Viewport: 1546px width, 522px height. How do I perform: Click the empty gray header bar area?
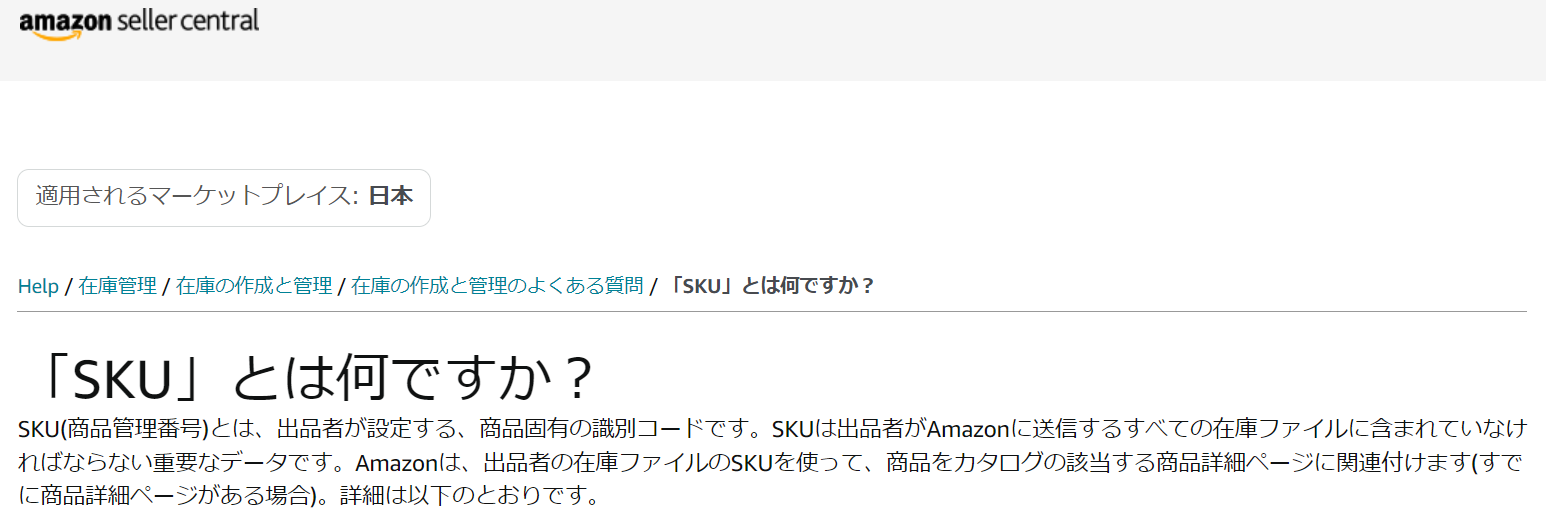point(900,40)
